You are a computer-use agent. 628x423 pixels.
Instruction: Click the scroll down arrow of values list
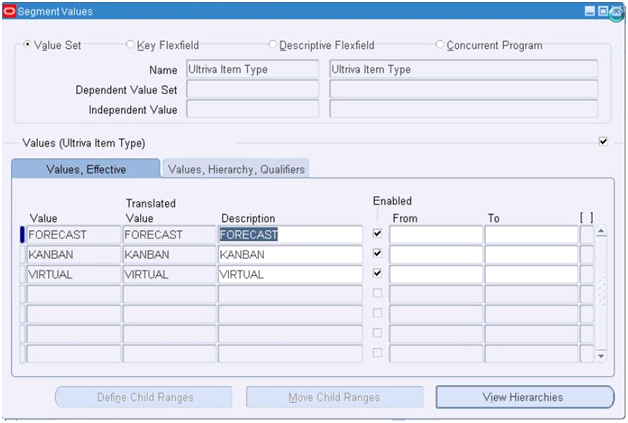(x=601, y=356)
